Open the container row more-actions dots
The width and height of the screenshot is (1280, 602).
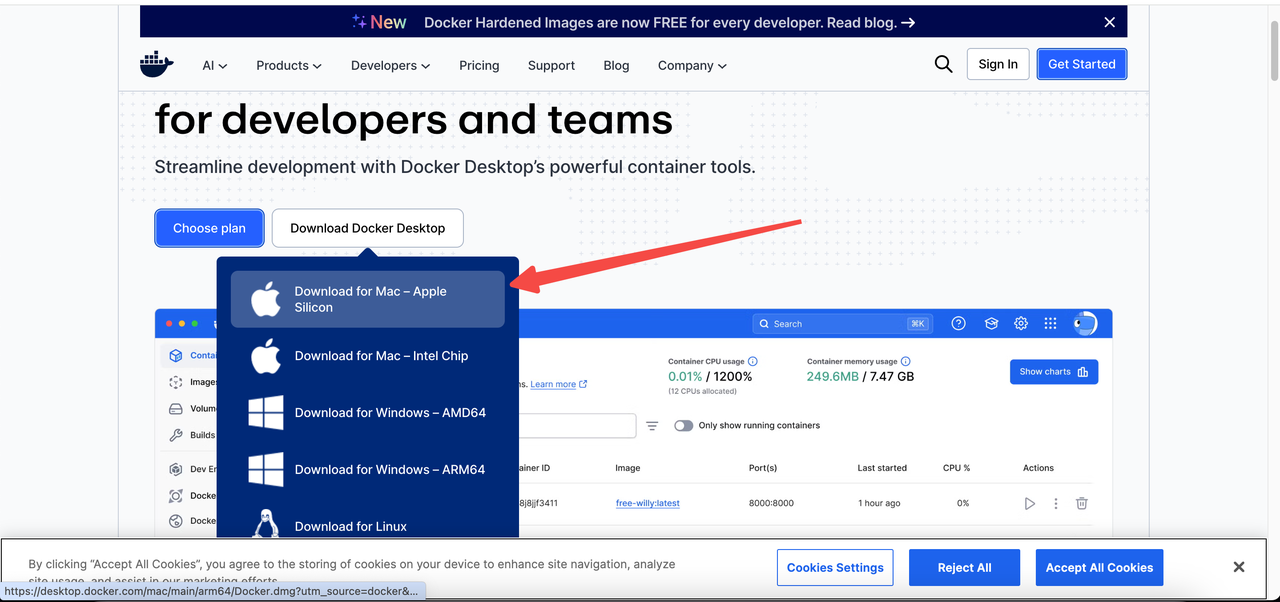pos(1056,503)
